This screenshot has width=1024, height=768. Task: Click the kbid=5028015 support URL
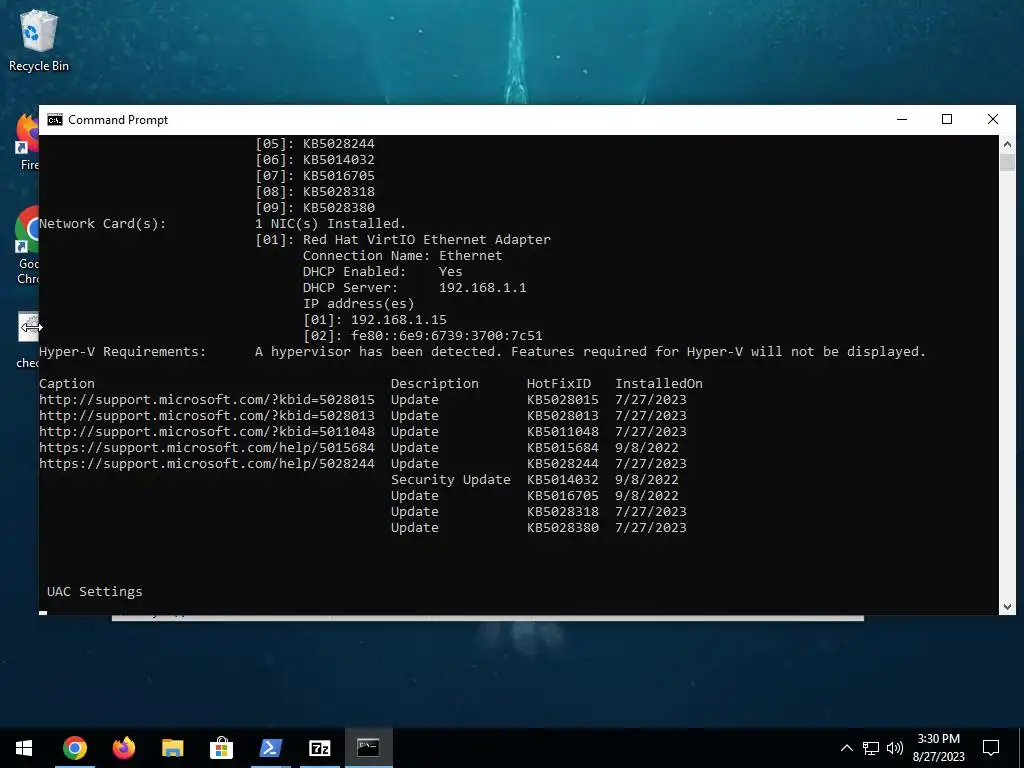(207, 400)
